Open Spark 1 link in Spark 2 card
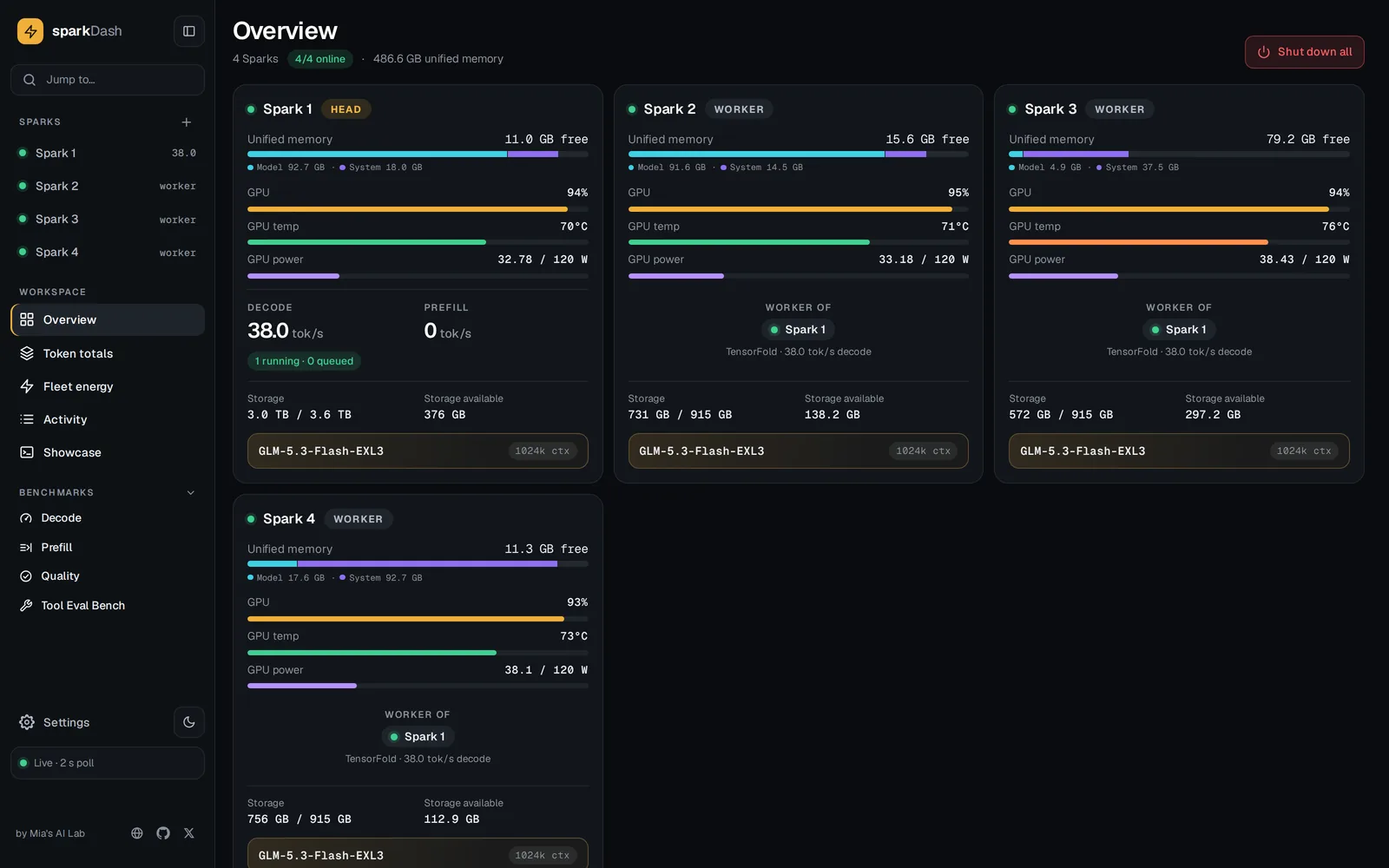 (x=798, y=330)
